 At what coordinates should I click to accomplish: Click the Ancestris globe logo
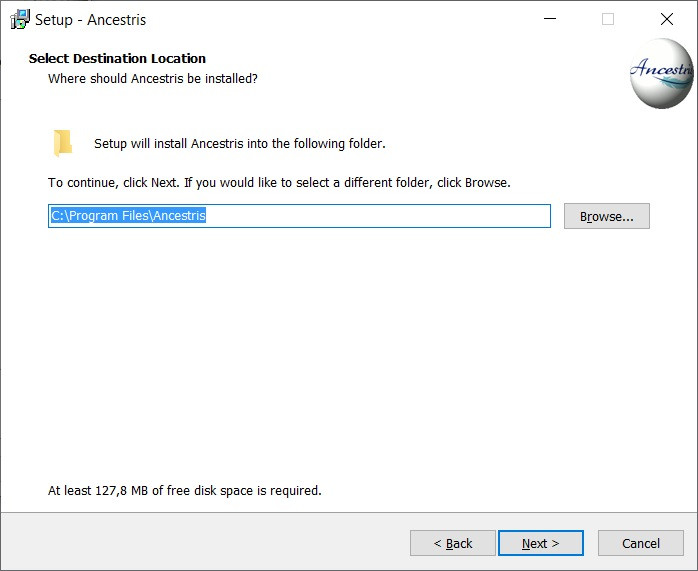[661, 73]
